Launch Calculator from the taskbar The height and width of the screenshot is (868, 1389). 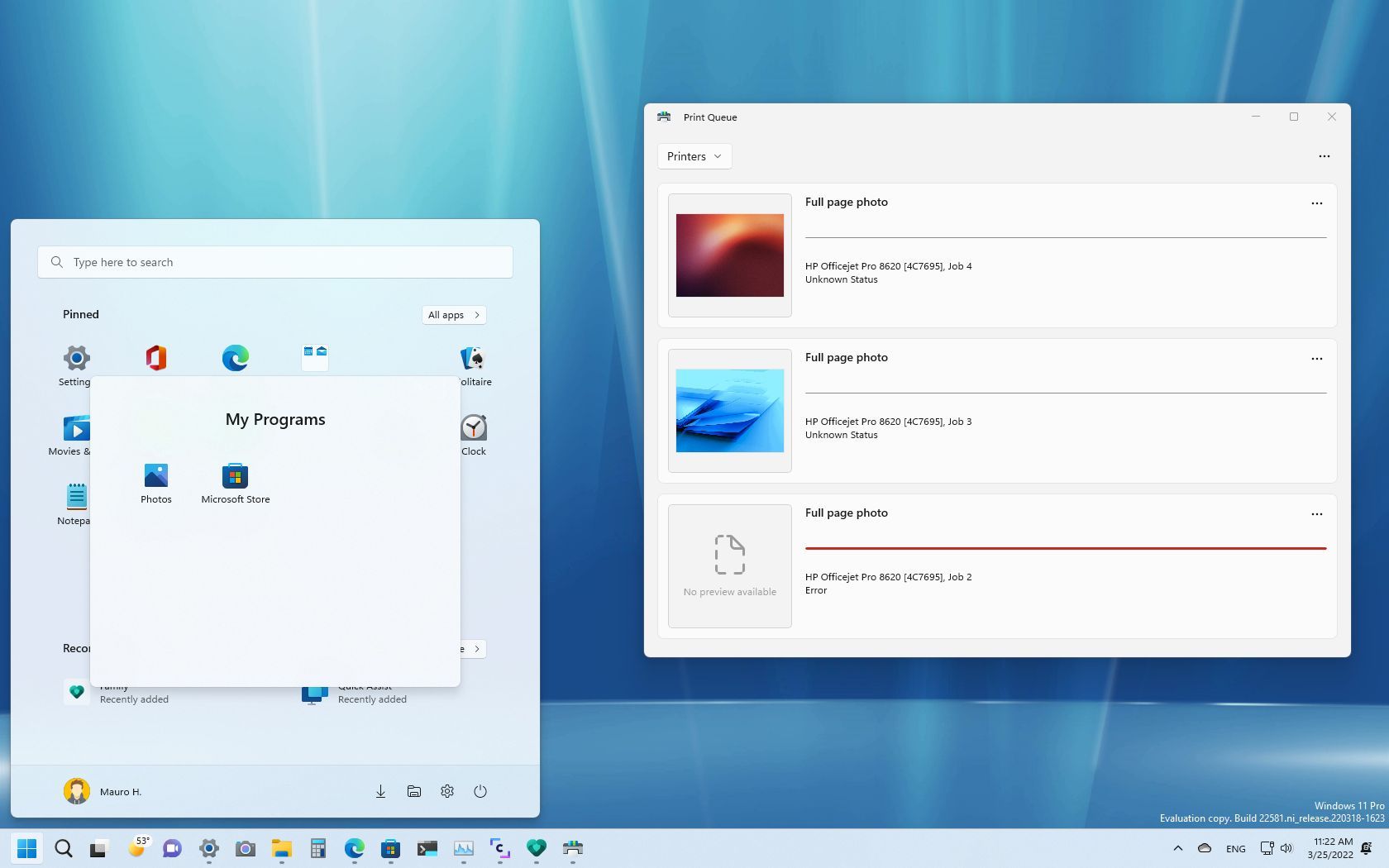pos(318,848)
